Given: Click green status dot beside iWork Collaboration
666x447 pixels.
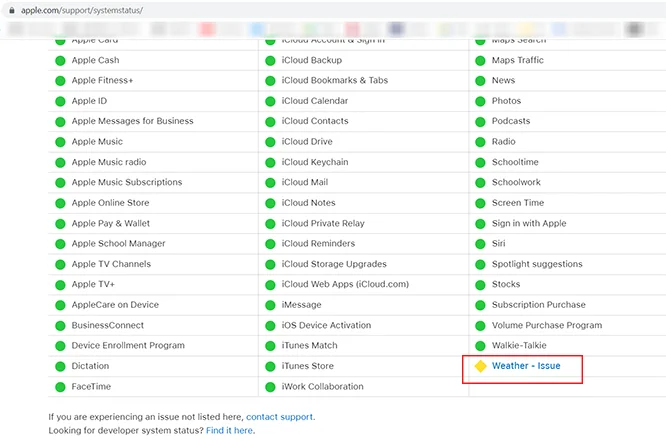Looking at the screenshot, I should tap(270, 387).
